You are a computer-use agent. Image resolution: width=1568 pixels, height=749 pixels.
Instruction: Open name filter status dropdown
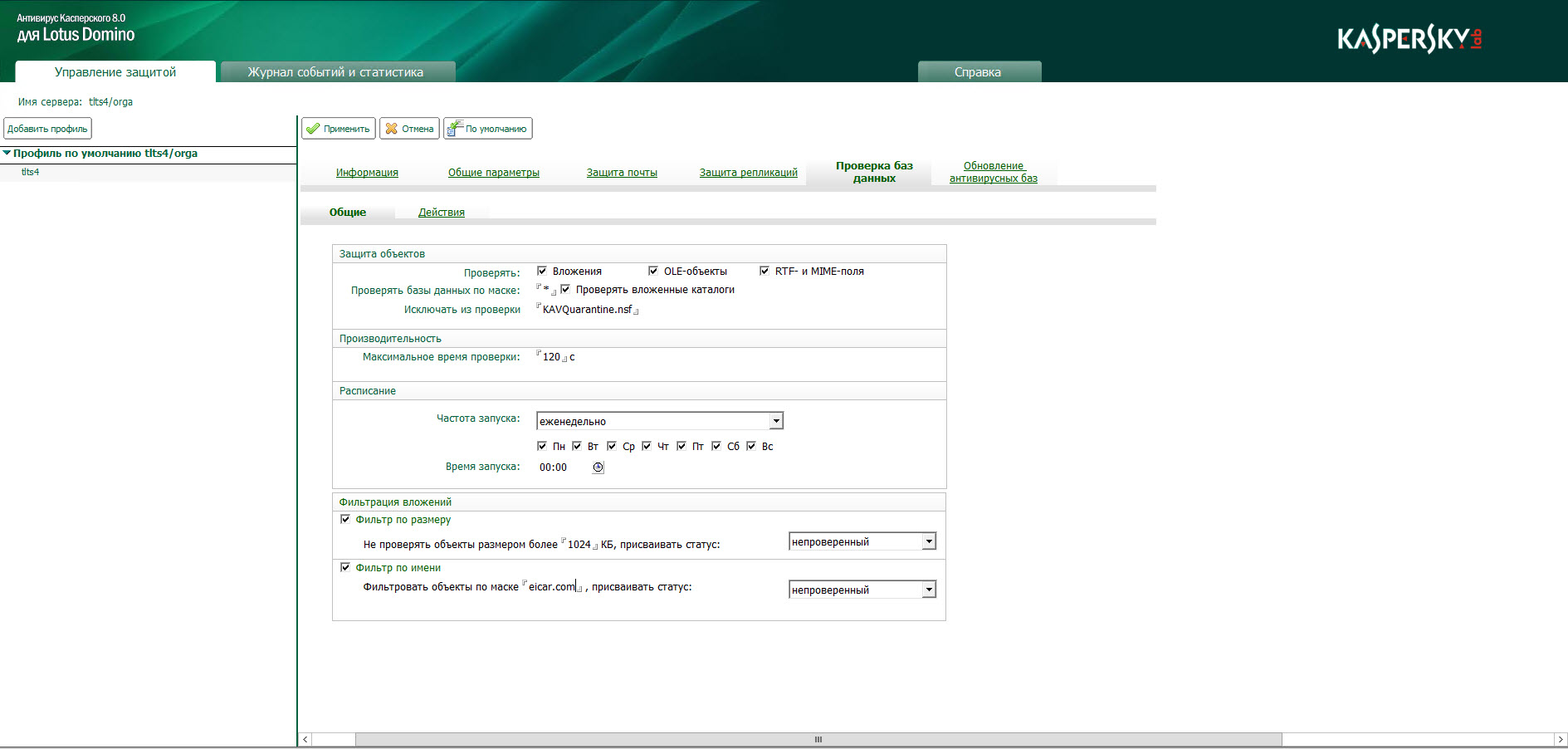point(929,590)
